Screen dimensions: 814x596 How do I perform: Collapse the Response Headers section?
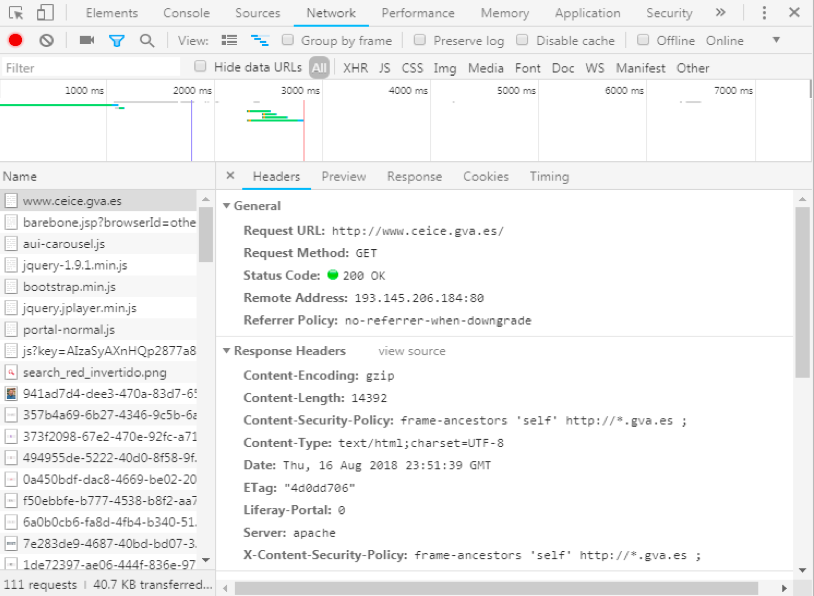click(226, 350)
